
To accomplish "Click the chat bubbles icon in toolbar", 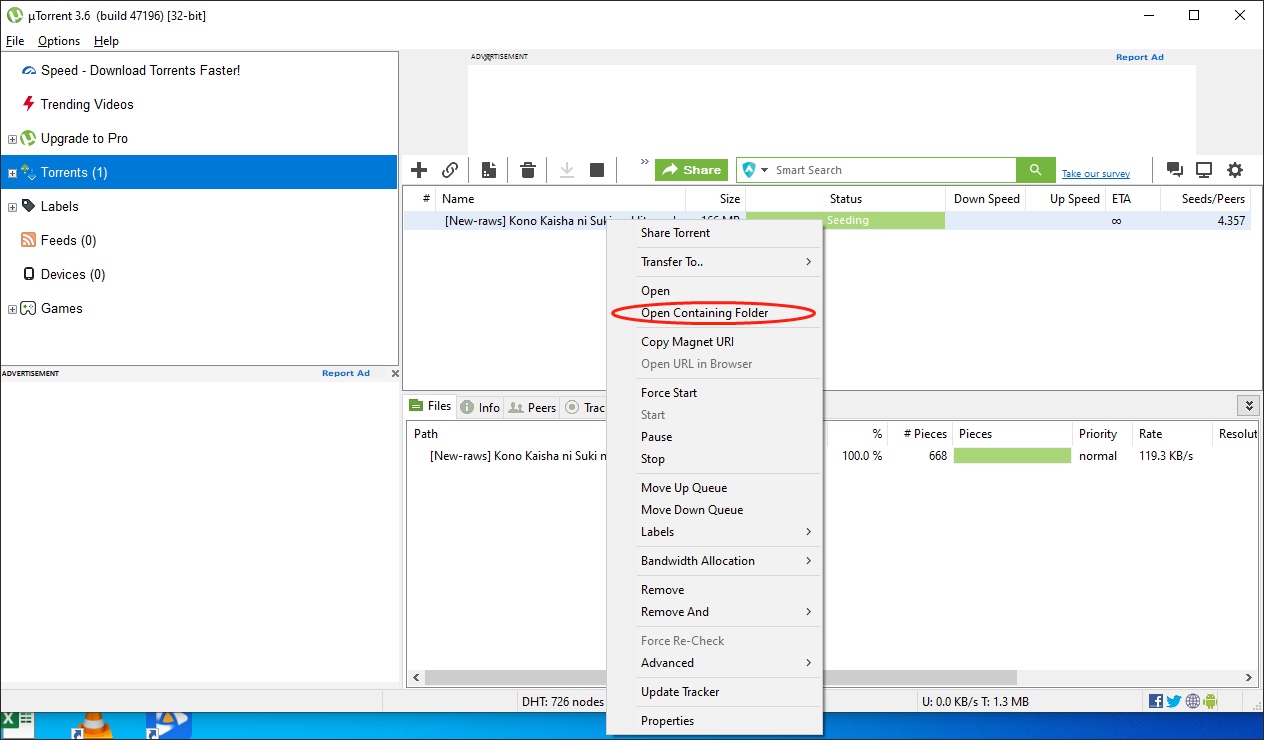I will [1175, 170].
